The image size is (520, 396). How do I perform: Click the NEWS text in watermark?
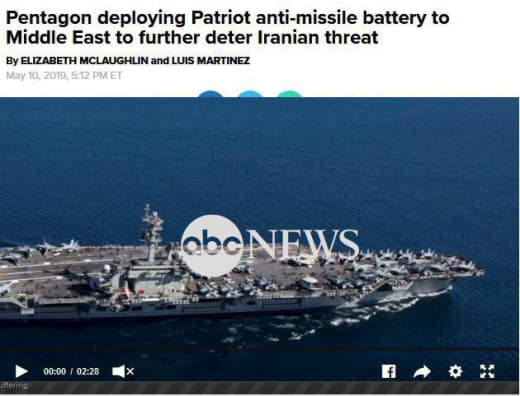(302, 244)
